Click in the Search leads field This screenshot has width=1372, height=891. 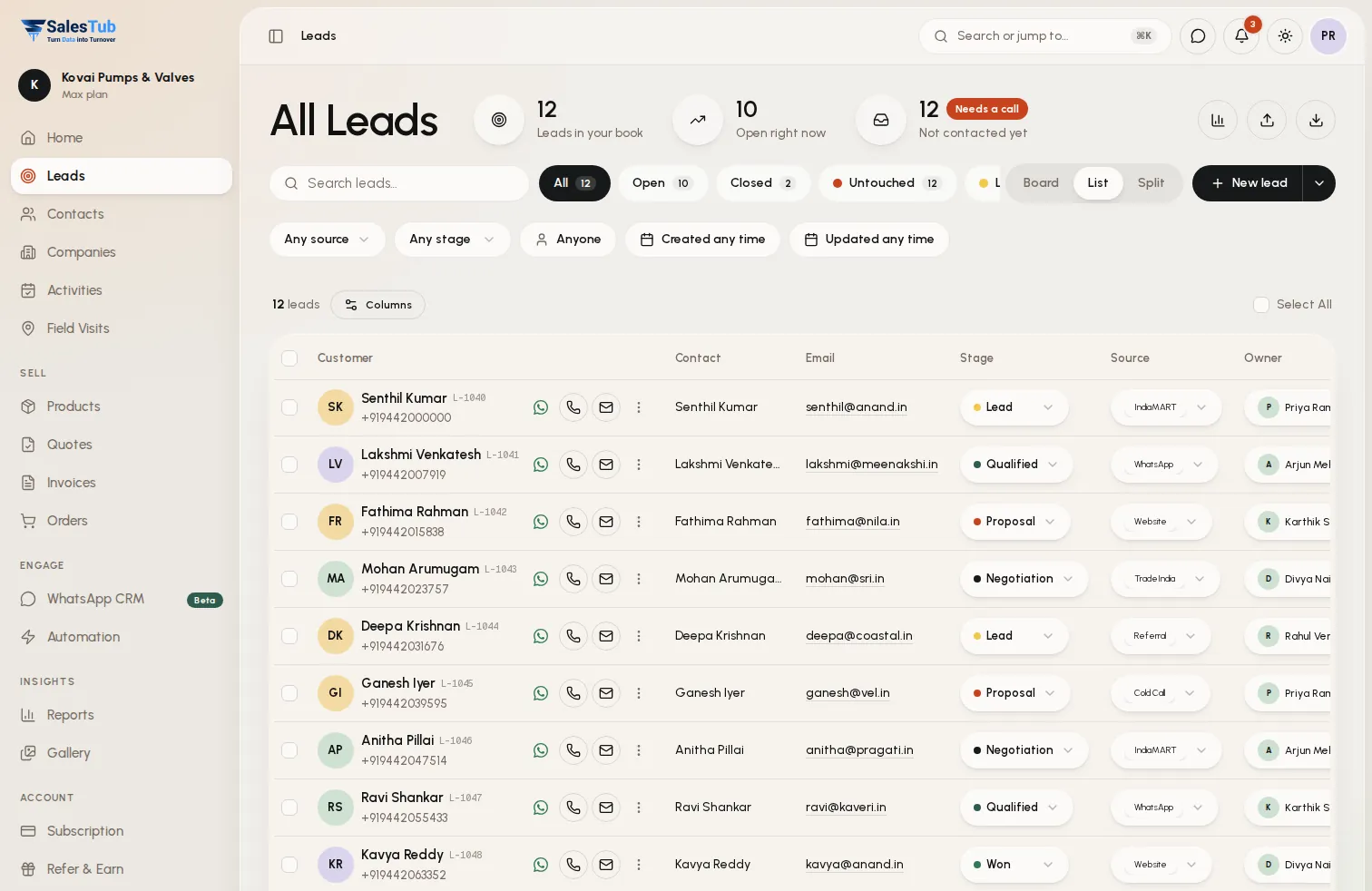tap(399, 183)
